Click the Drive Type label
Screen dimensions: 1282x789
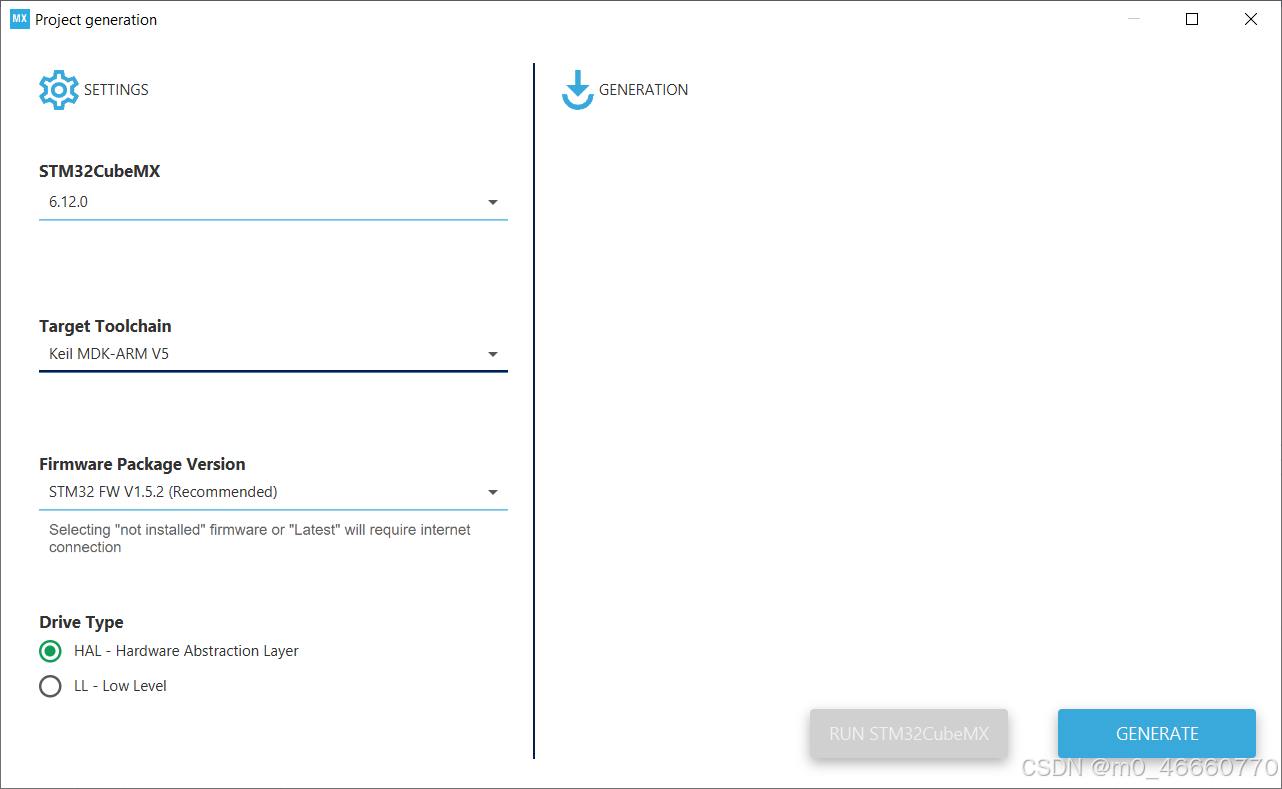(81, 622)
